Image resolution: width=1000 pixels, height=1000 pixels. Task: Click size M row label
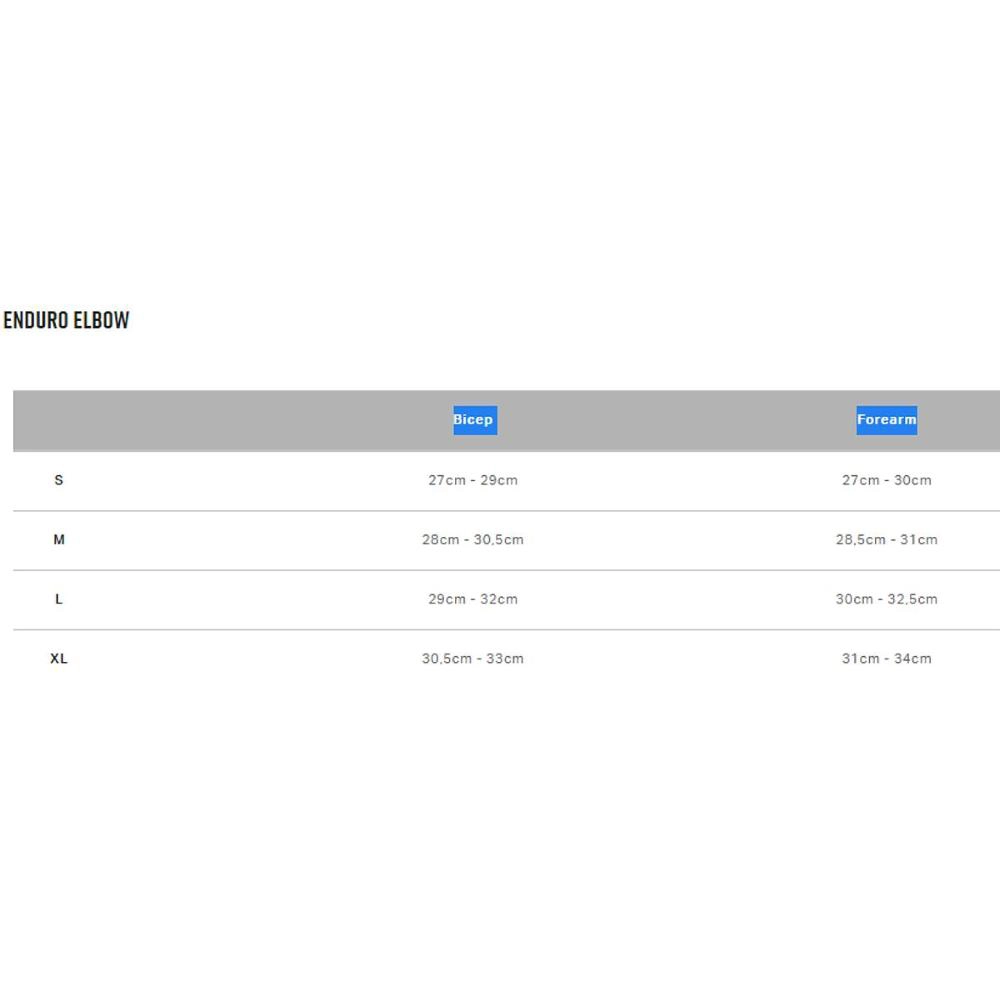click(59, 540)
